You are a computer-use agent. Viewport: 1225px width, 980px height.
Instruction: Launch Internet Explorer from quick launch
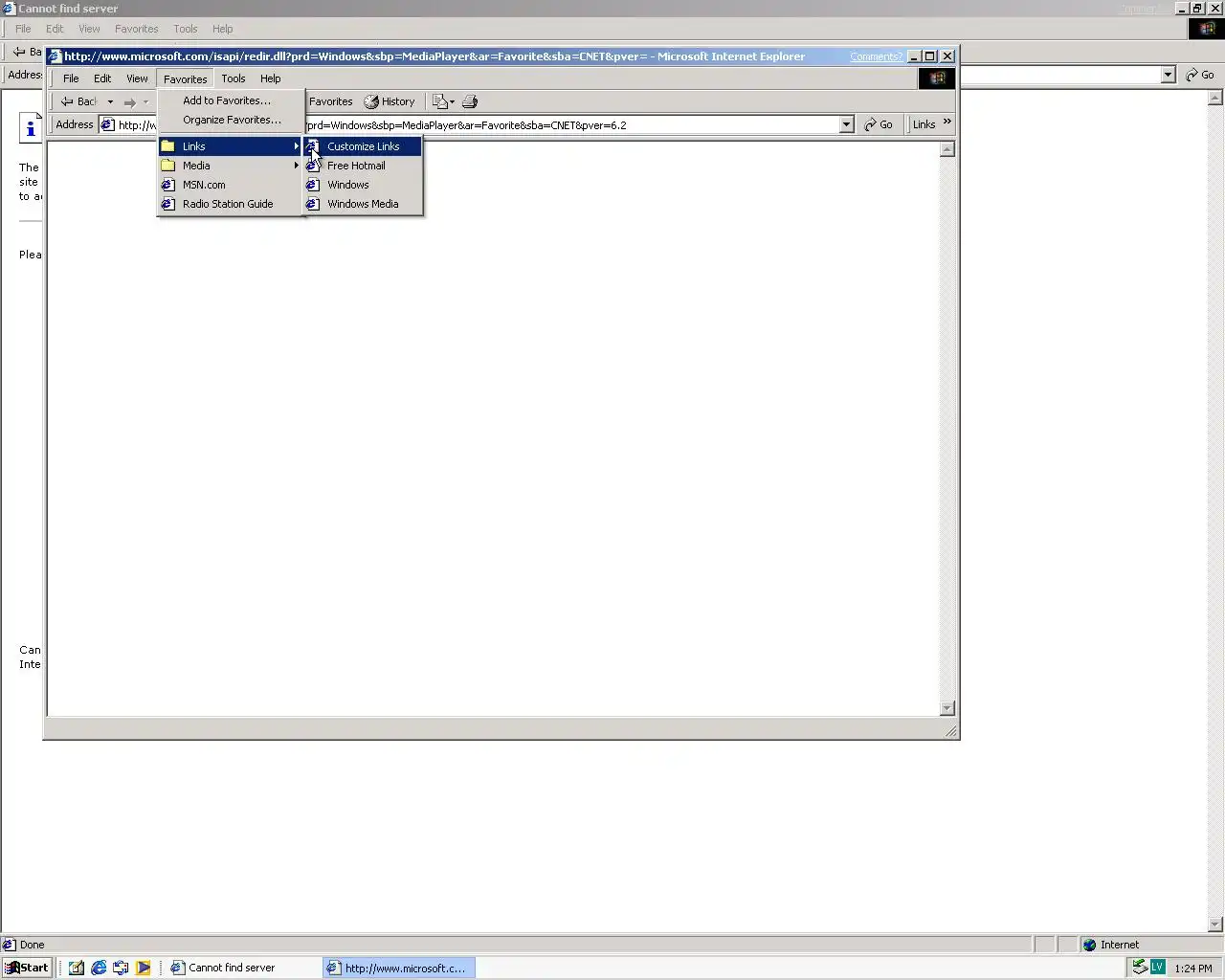[x=99, y=968]
